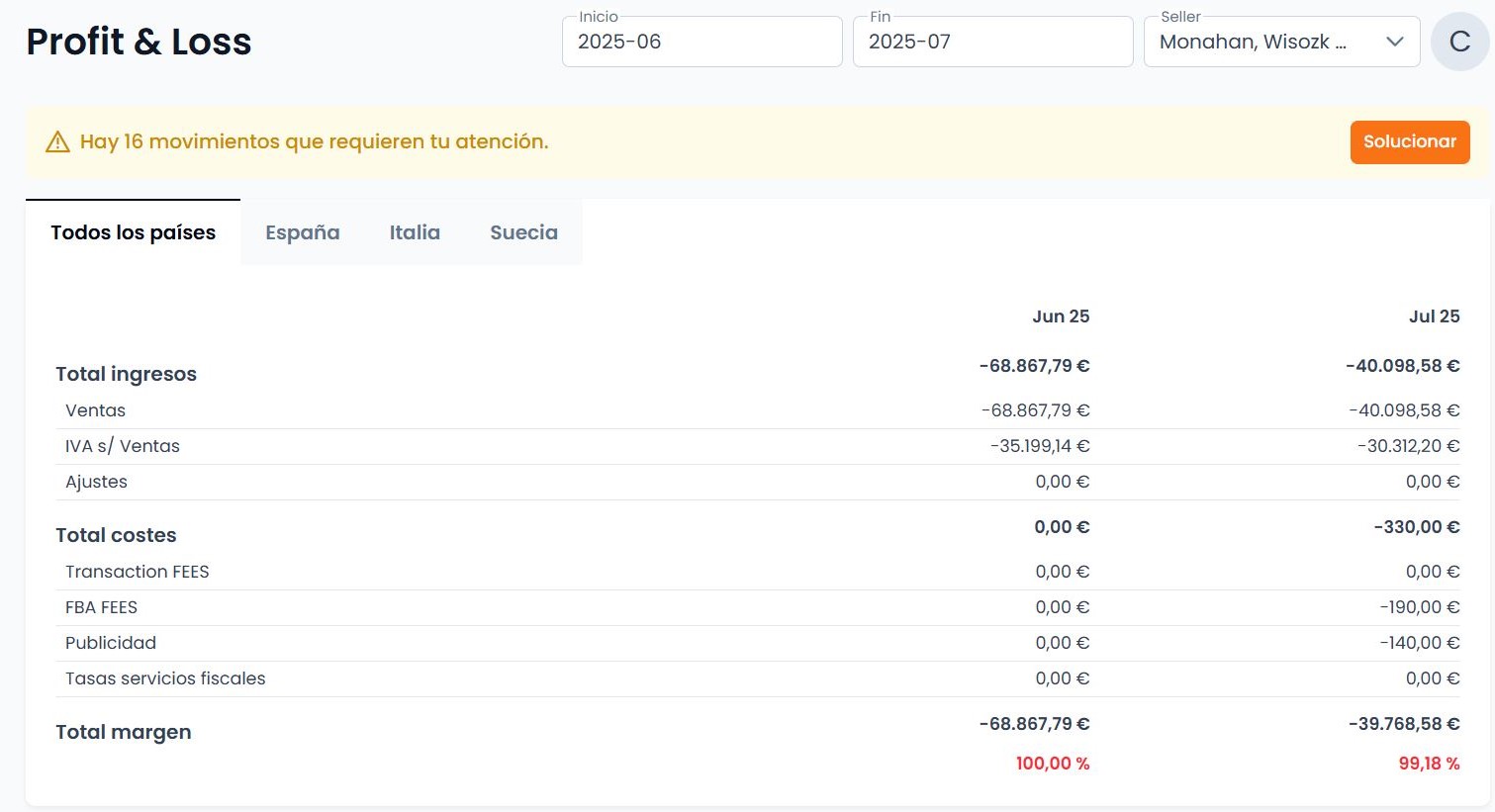Open the user avatar C menu
This screenshot has width=1495, height=812.
tap(1459, 42)
